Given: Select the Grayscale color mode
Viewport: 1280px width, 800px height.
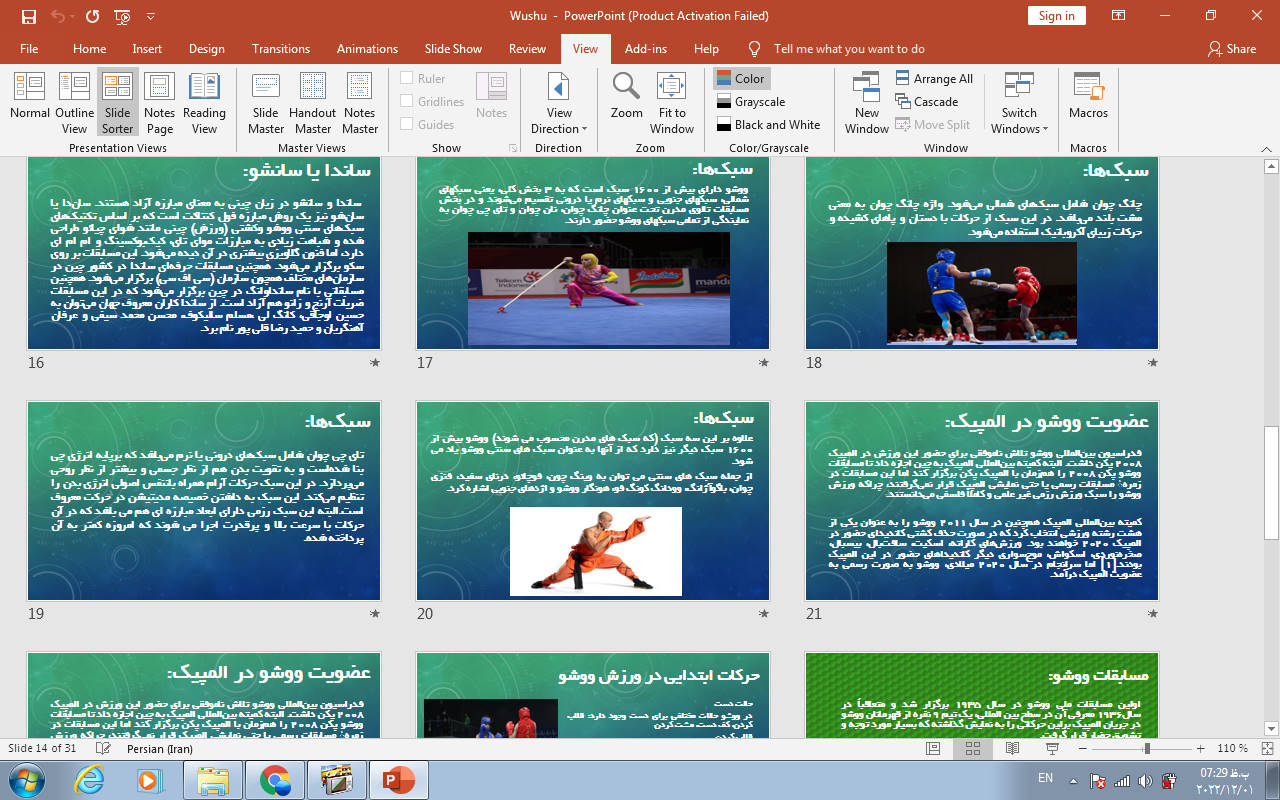Looking at the screenshot, I should tap(751, 101).
